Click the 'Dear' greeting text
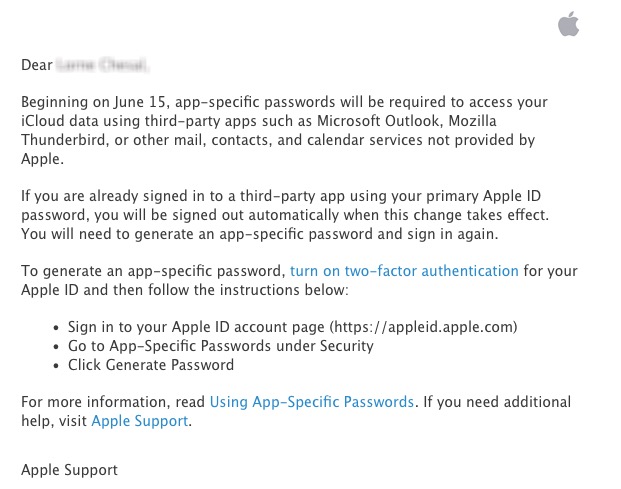 pyautogui.click(x=37, y=65)
